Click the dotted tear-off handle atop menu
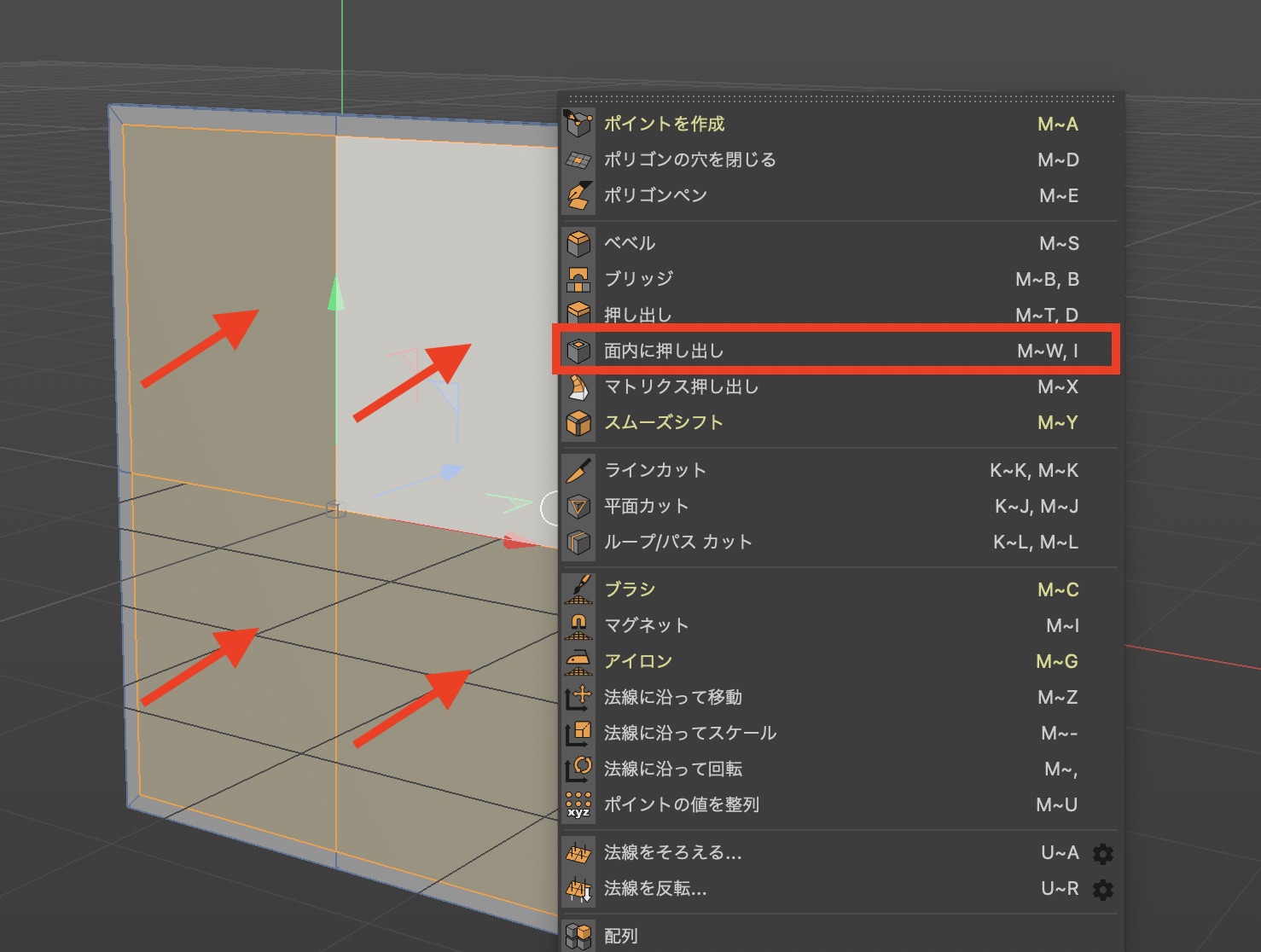Viewport: 1261px width, 952px height. (x=841, y=99)
